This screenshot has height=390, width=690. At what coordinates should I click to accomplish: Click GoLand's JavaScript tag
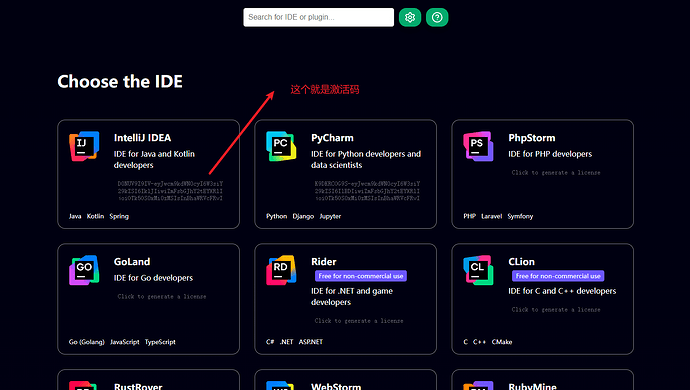tap(125, 342)
